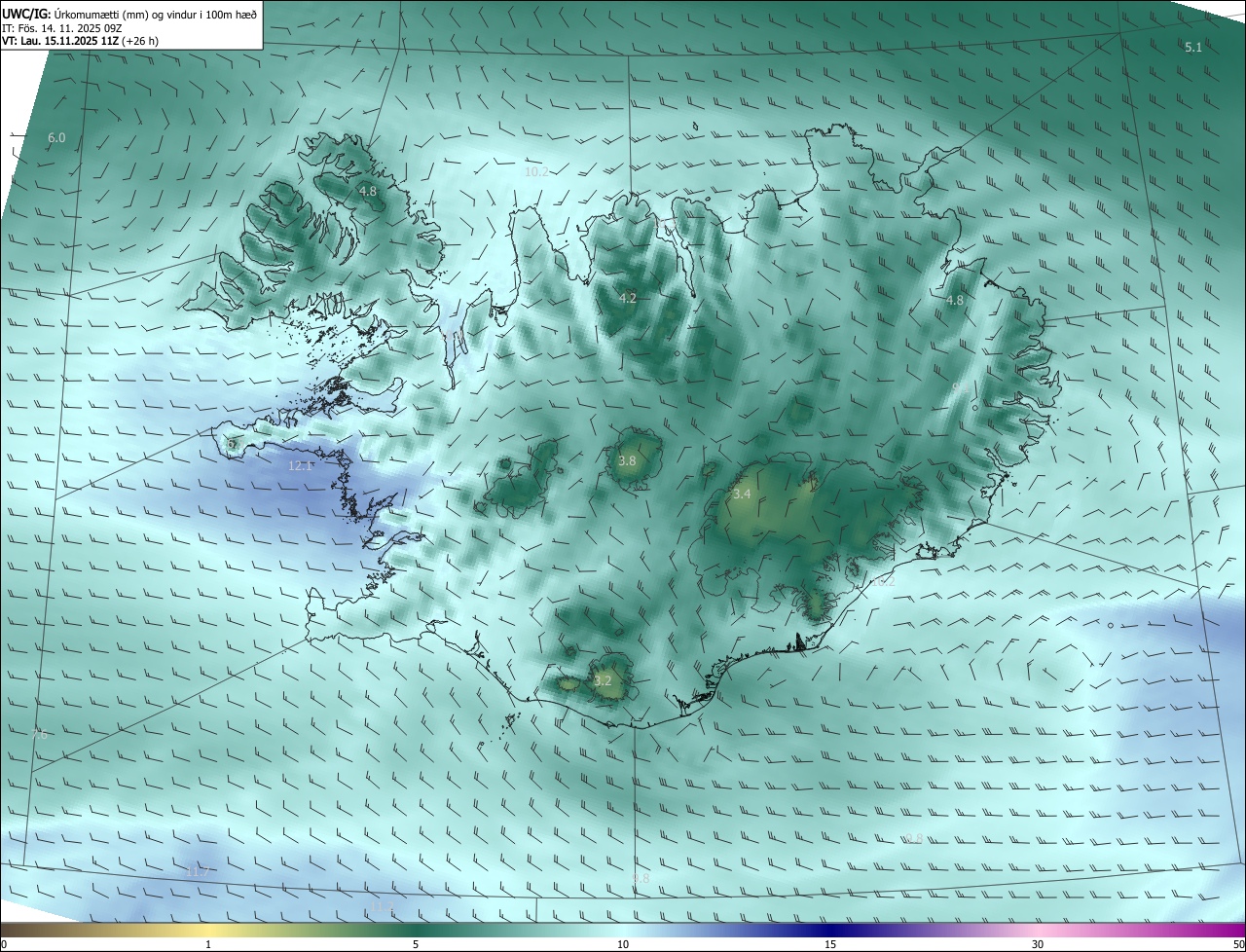
Task: Click the 4.8 value on the Westfjords peninsula
Action: point(367,192)
